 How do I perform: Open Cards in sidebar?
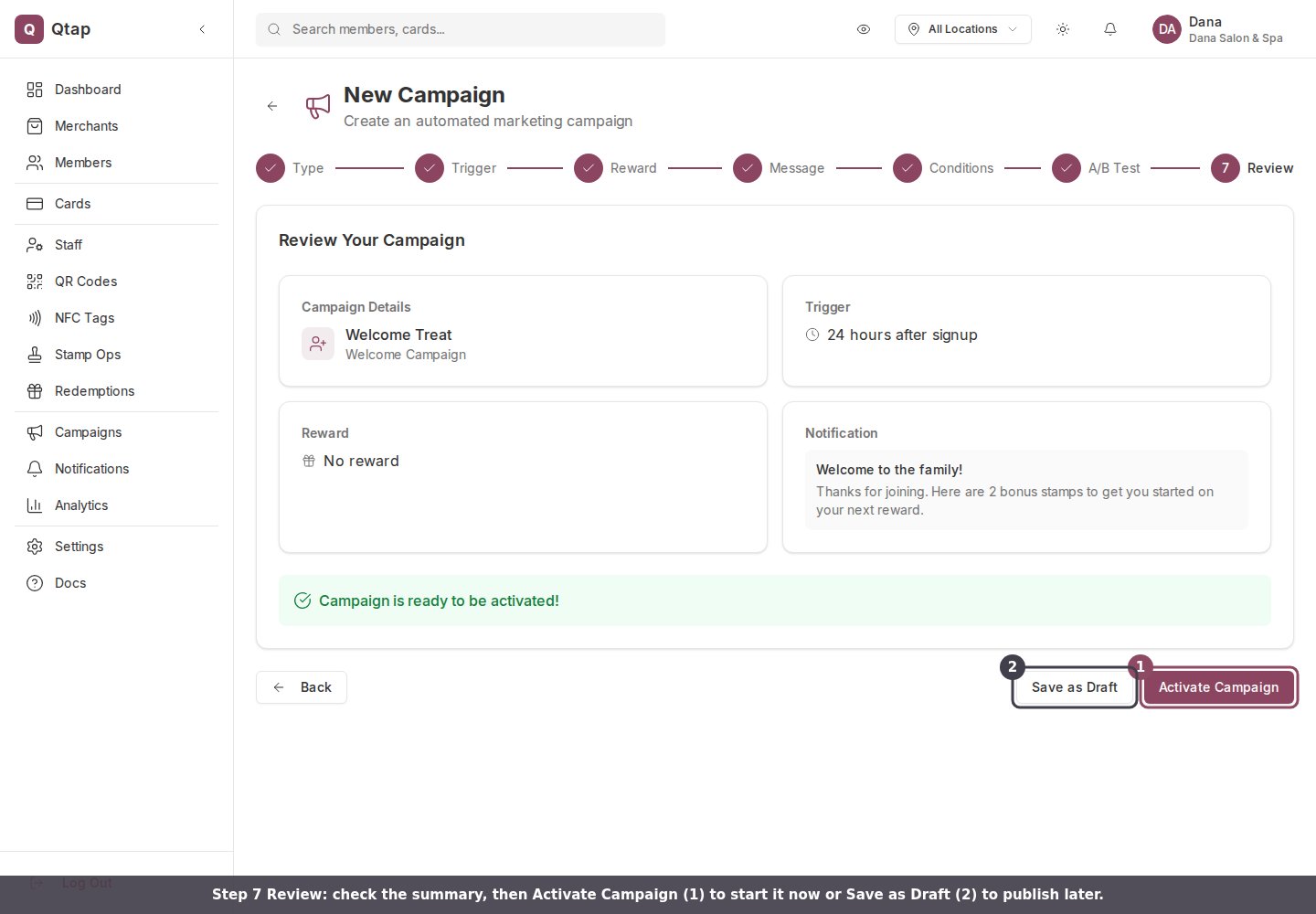pyautogui.click(x=116, y=204)
